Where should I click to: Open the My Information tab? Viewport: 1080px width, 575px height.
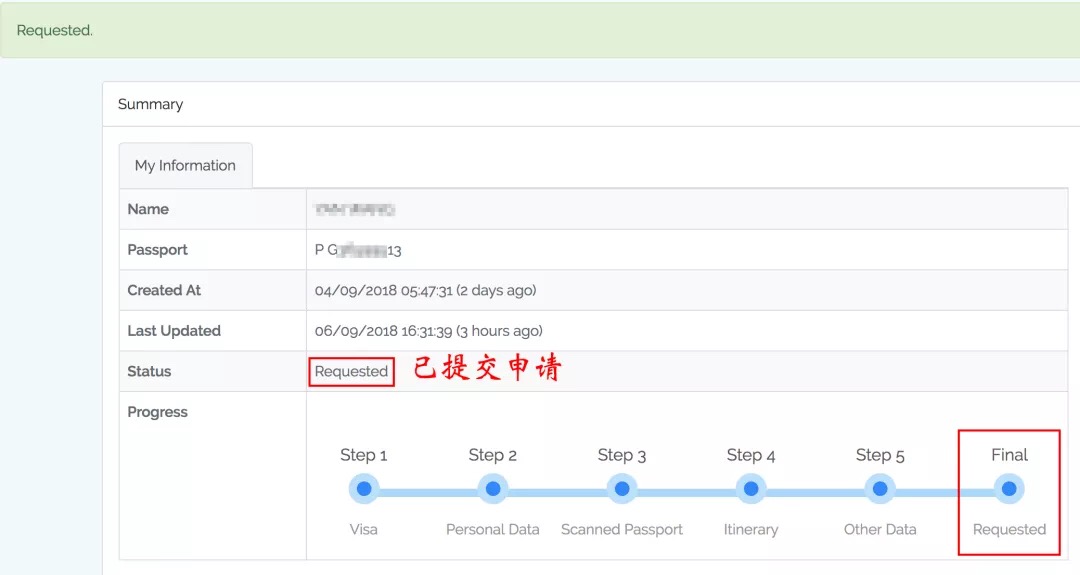[x=185, y=166]
